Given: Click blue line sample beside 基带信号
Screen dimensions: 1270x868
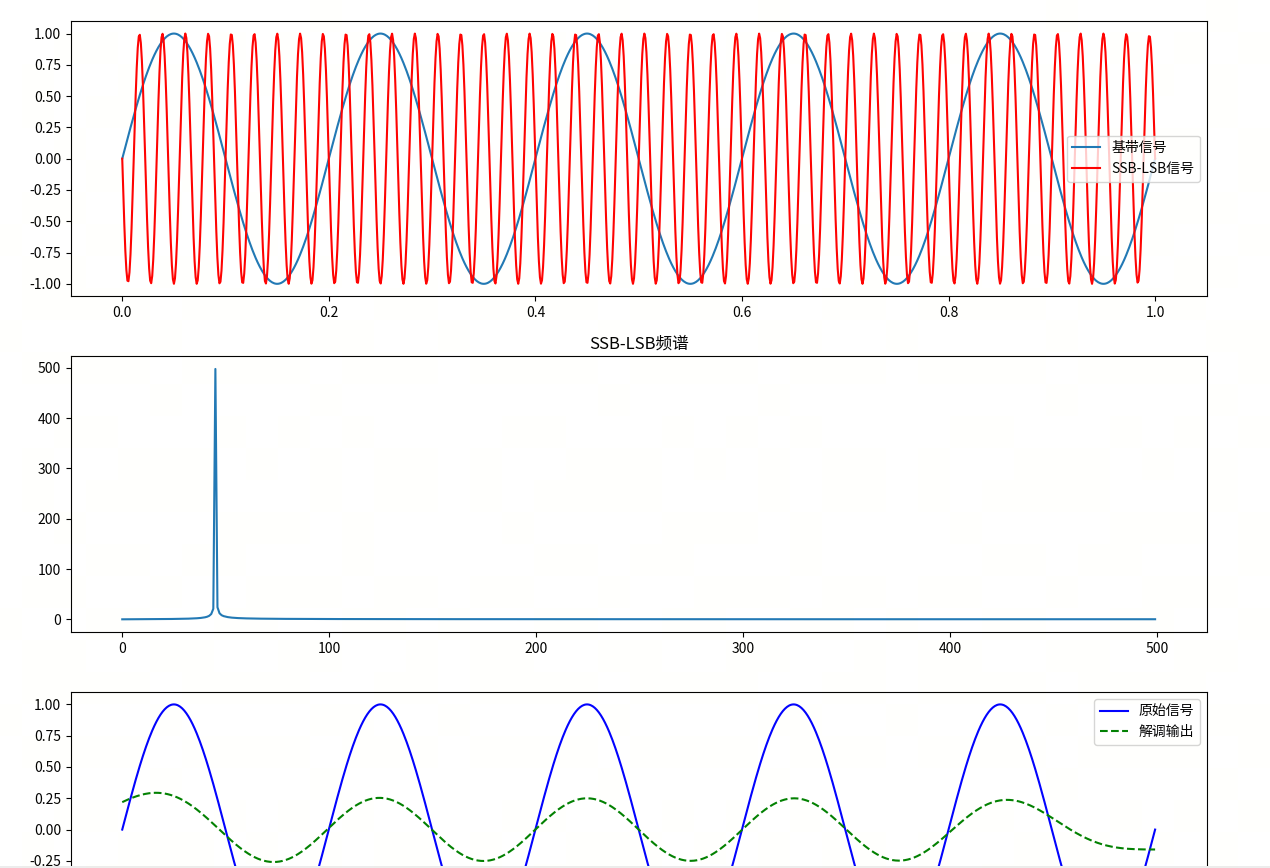Looking at the screenshot, I should [1087, 147].
